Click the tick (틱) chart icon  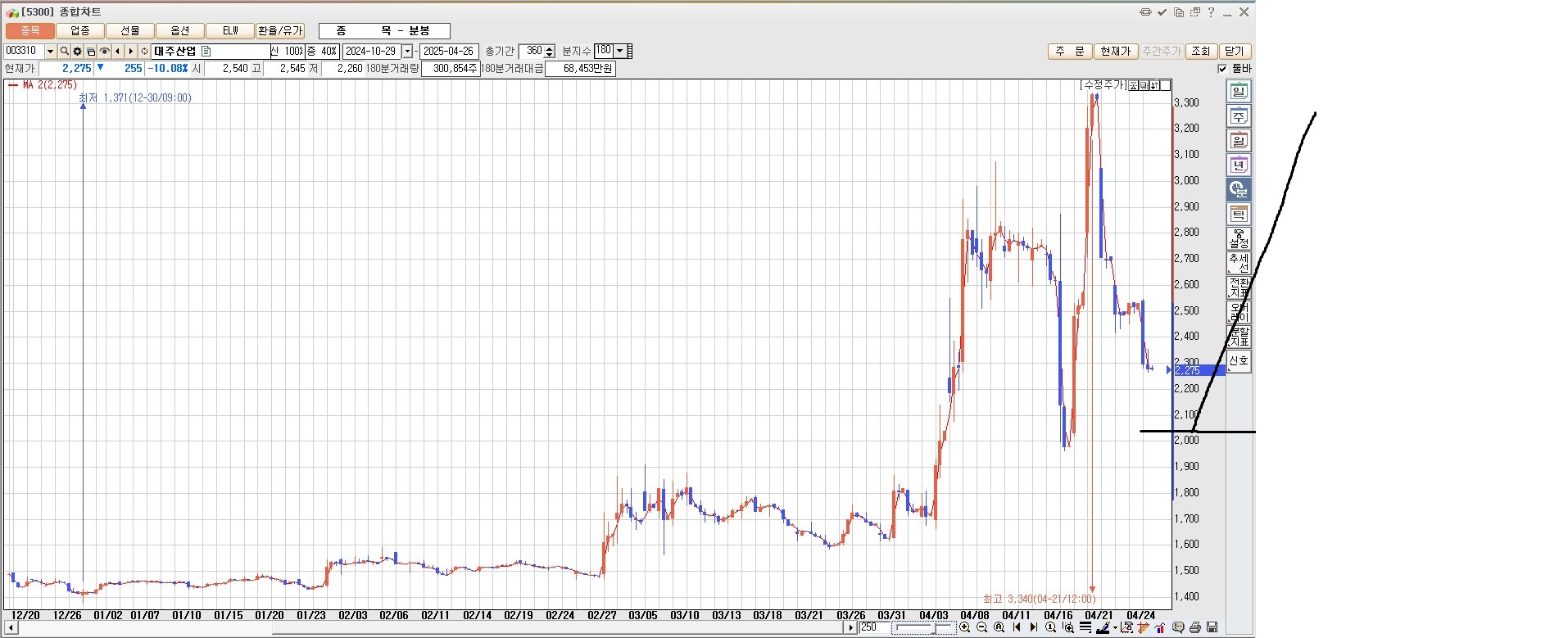click(x=1238, y=215)
